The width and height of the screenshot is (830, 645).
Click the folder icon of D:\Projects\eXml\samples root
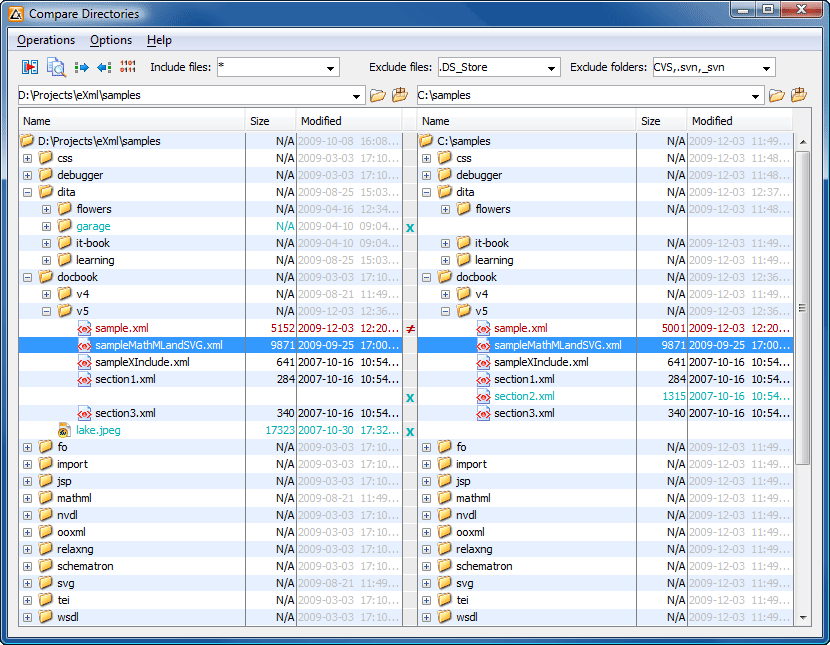[x=27, y=141]
